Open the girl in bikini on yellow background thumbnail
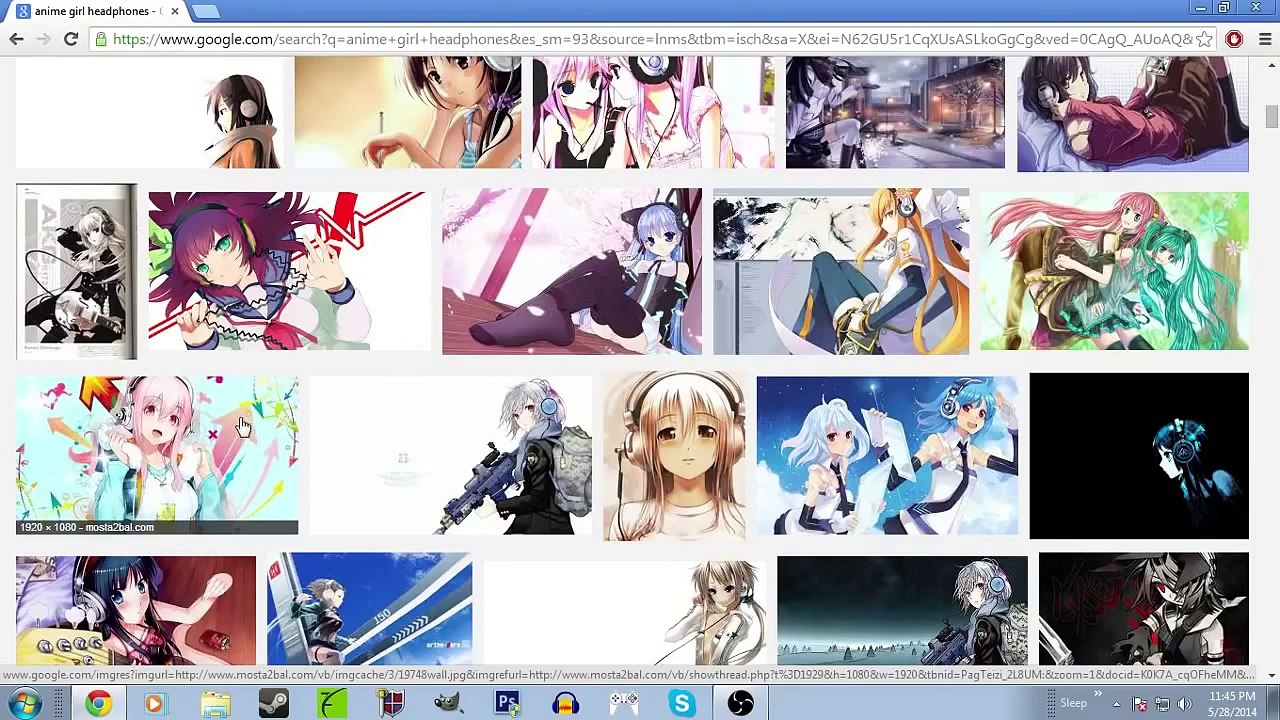Image resolution: width=1280 pixels, height=720 pixels. point(408,112)
